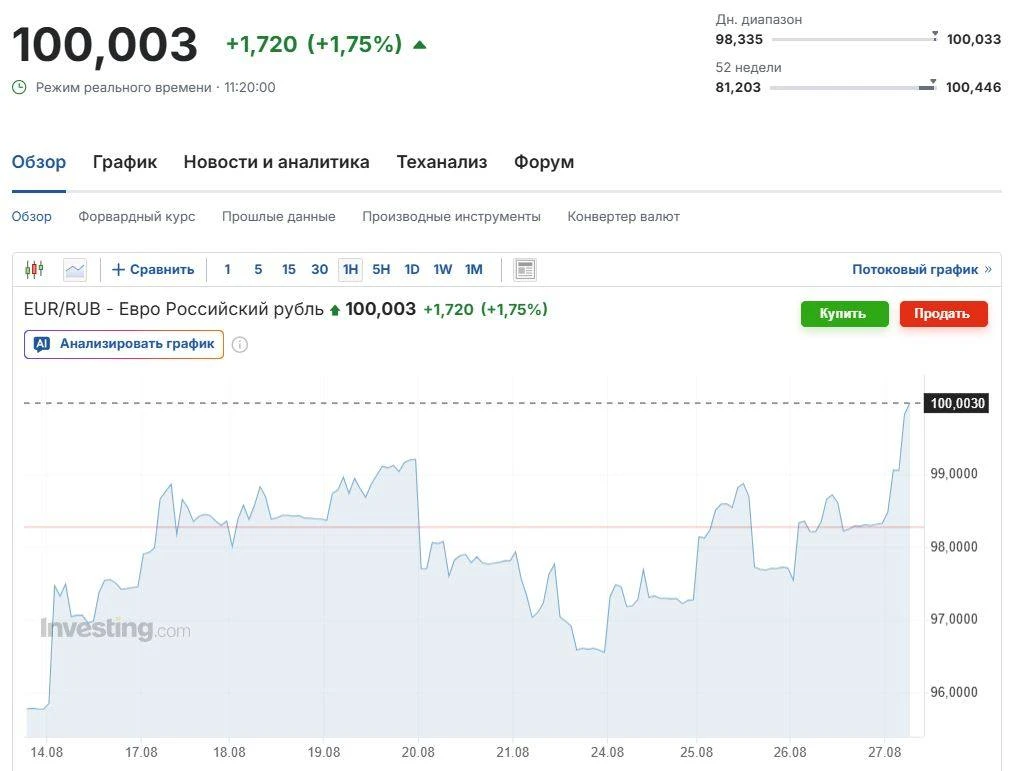Select the area chart type icon
1014x771 pixels.
(75, 270)
